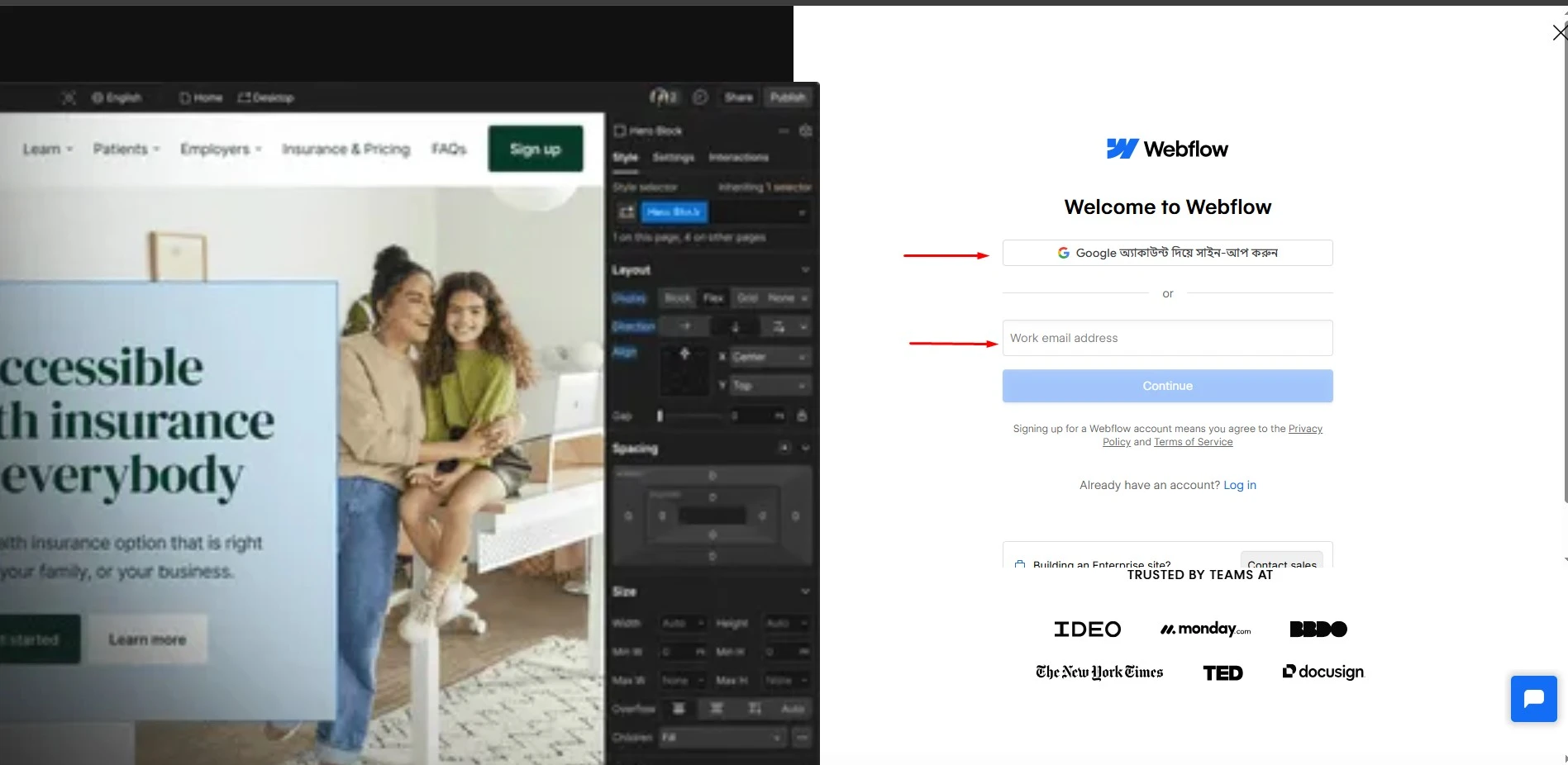Set Overflow to Auto in Designer panel
This screenshot has width=1568, height=765.
coord(793,708)
